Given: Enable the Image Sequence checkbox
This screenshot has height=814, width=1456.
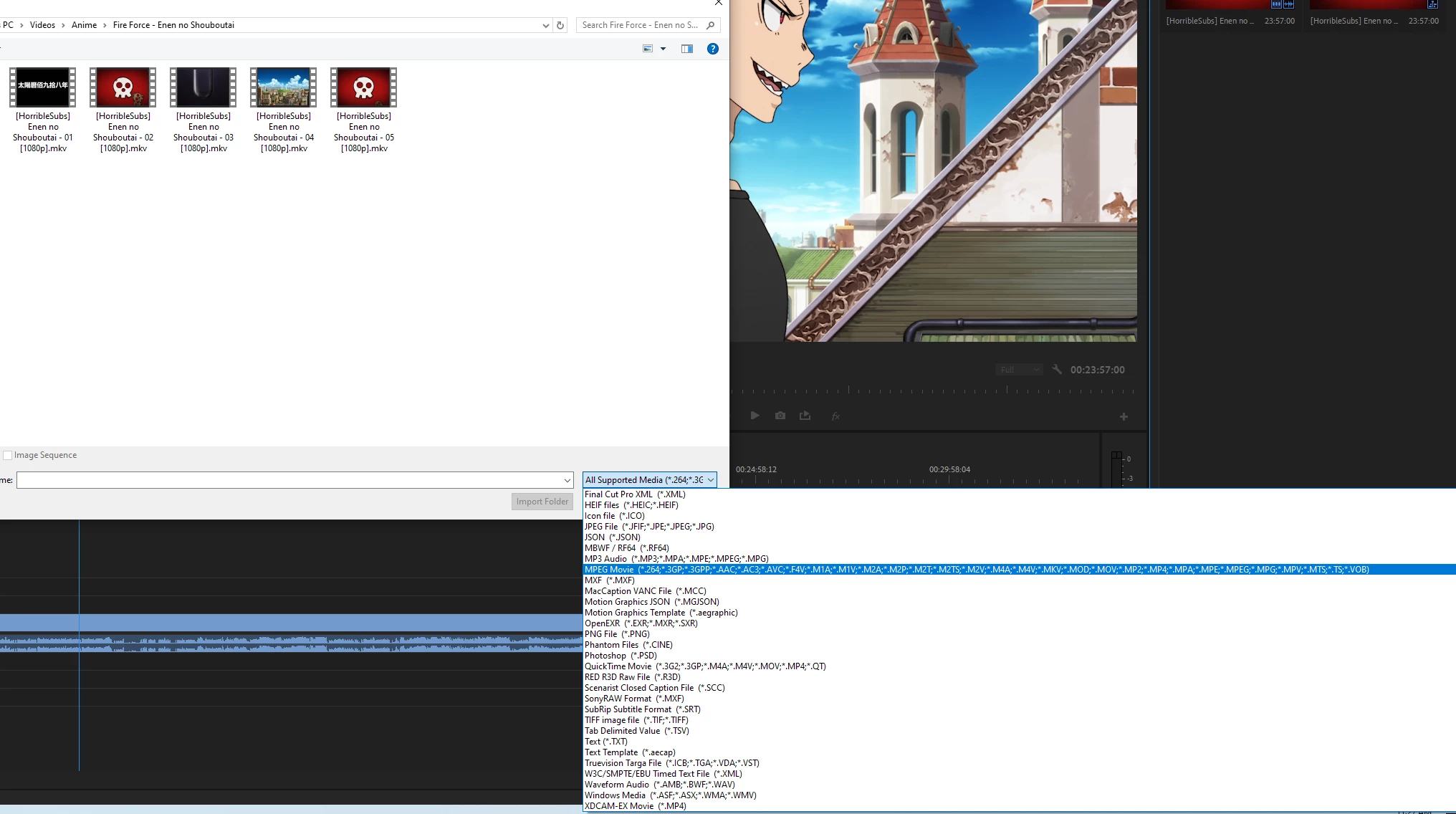Looking at the screenshot, I should 8,455.
